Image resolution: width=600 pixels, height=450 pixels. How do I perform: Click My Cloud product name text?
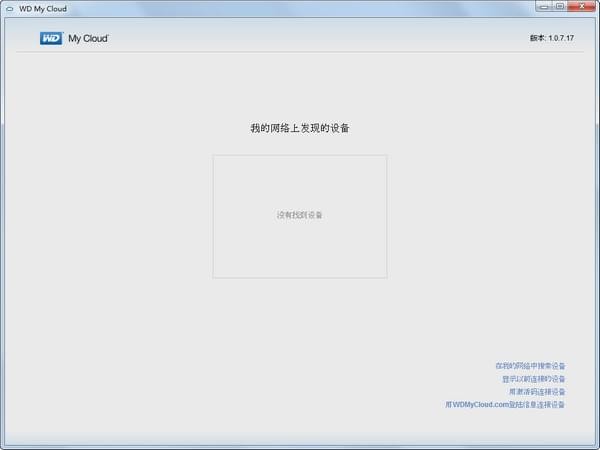pos(88,39)
